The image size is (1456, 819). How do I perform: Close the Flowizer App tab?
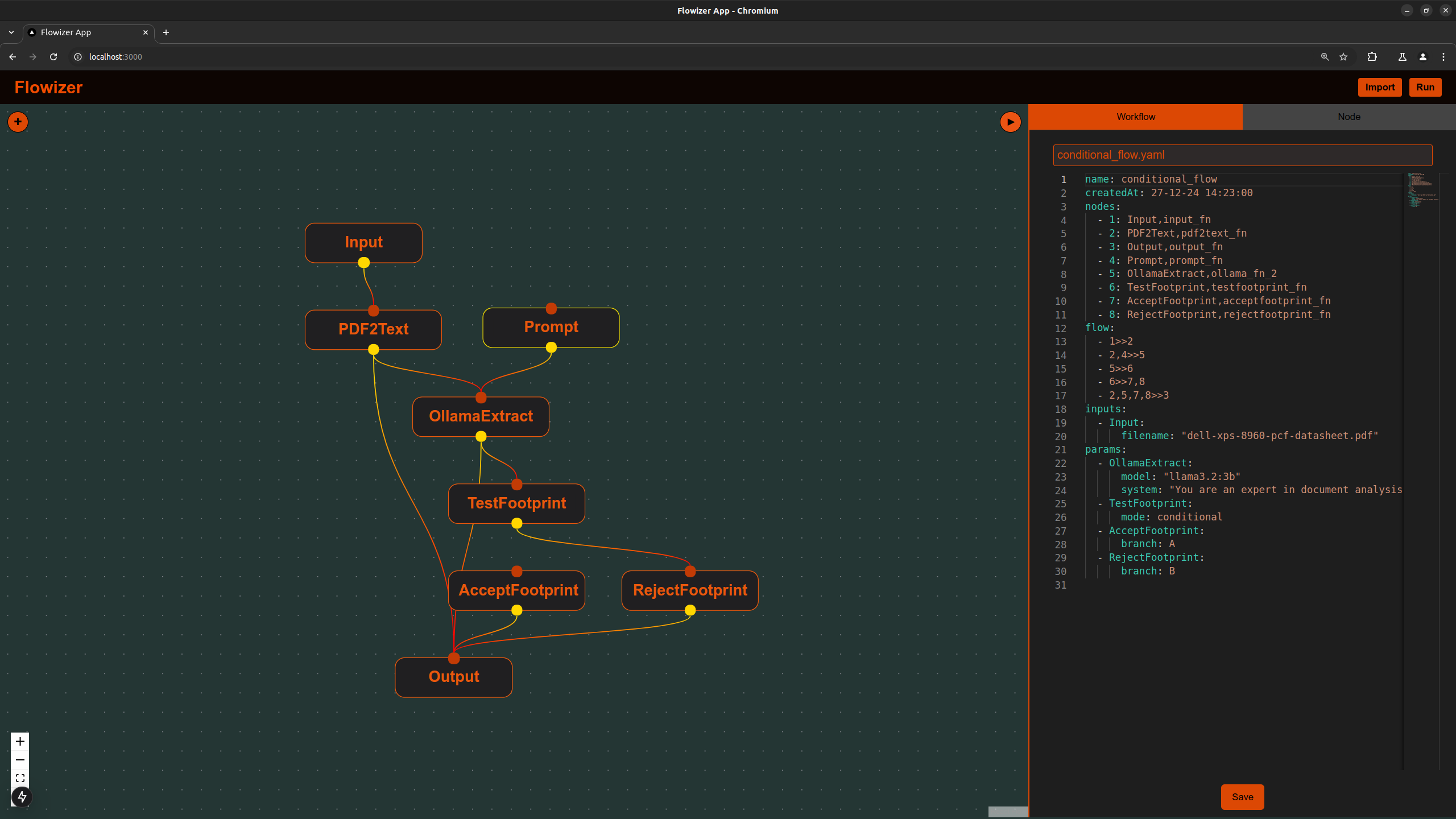(x=146, y=32)
